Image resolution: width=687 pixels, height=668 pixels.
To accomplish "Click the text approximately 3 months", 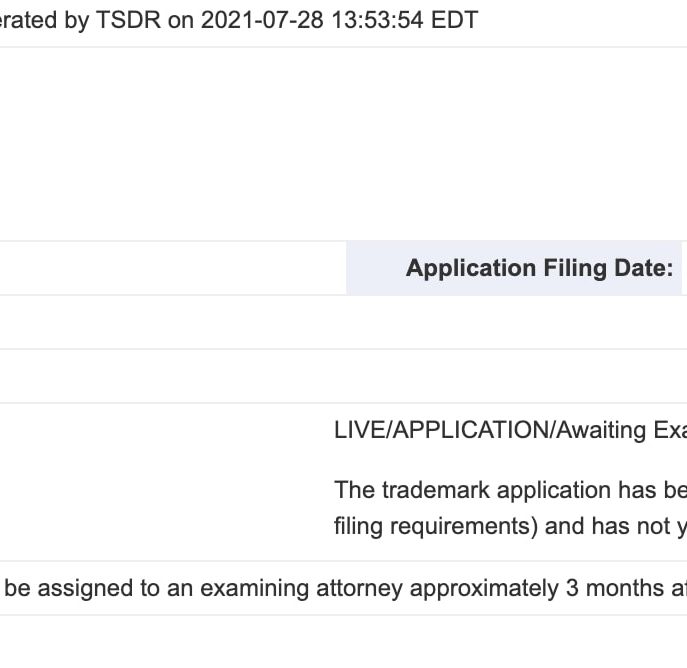I will tap(537, 588).
